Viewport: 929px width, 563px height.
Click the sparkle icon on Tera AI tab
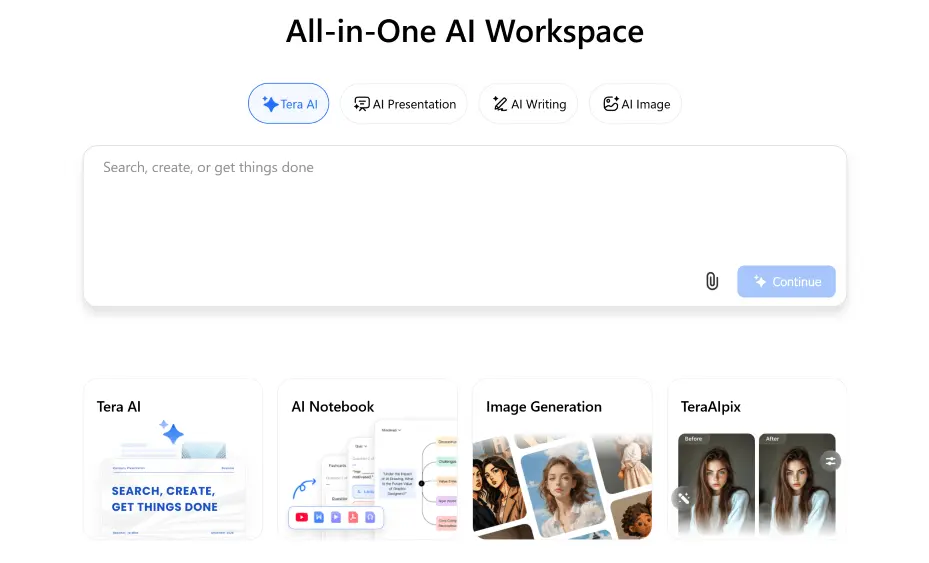point(270,104)
